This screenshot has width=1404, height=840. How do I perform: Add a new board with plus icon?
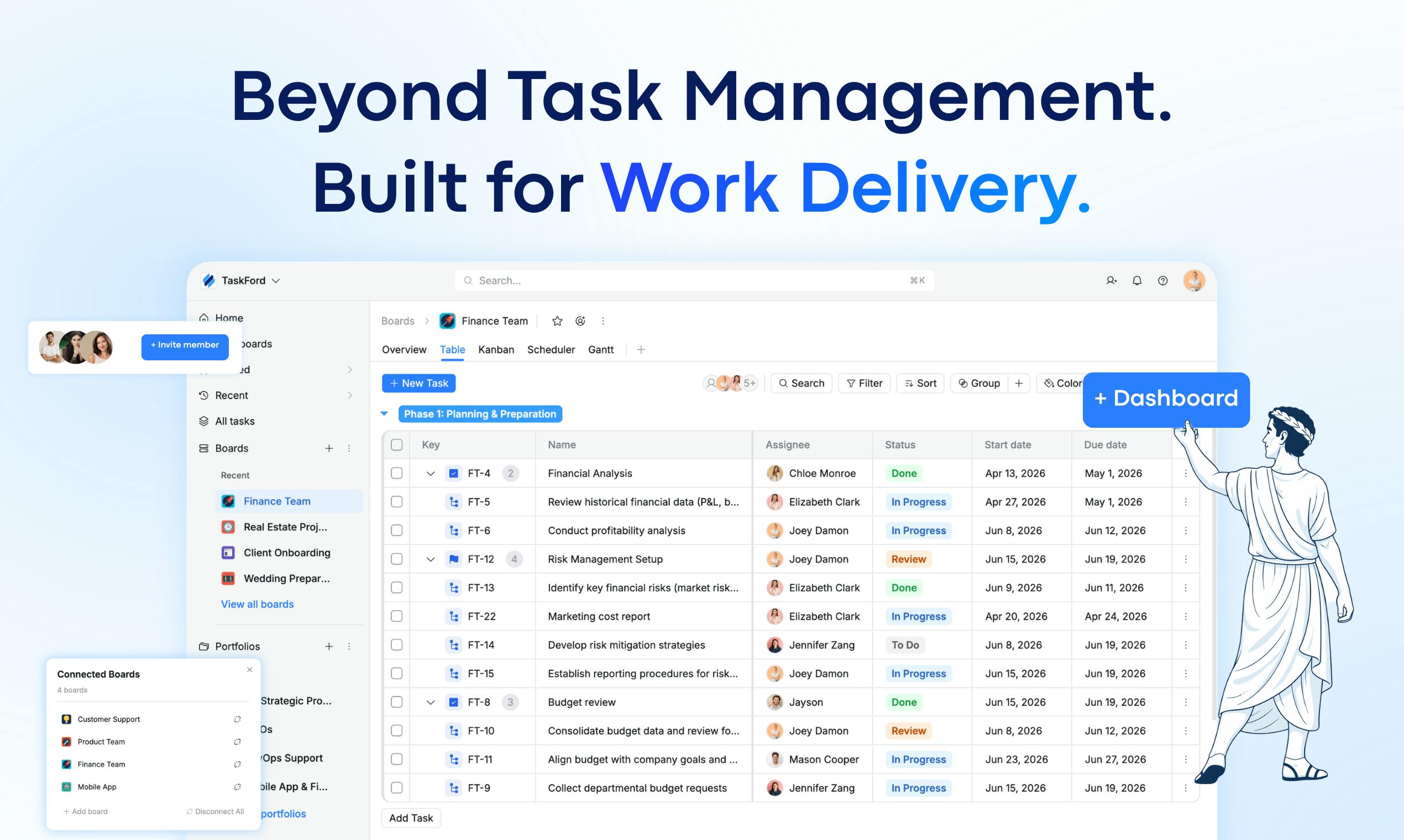329,448
